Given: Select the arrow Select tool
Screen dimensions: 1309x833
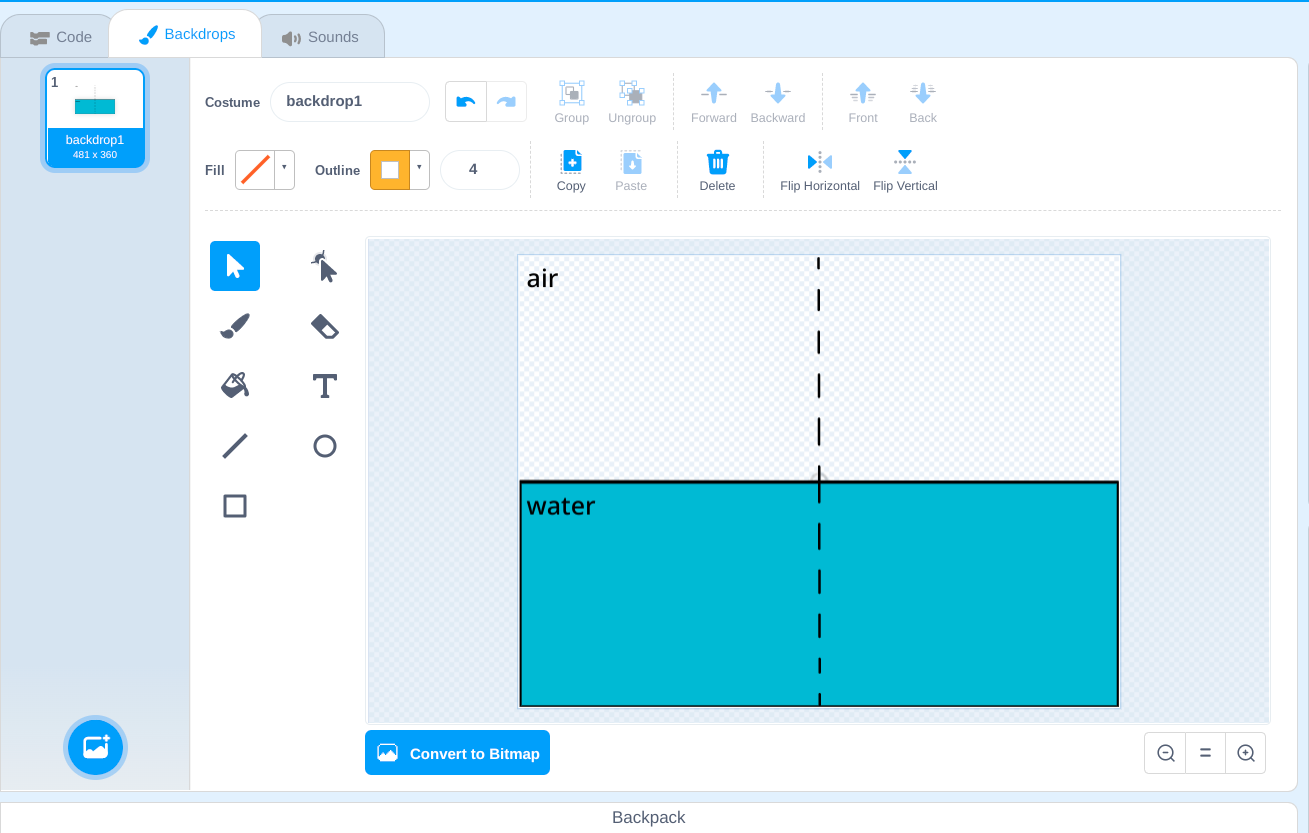Looking at the screenshot, I should pos(235,266).
